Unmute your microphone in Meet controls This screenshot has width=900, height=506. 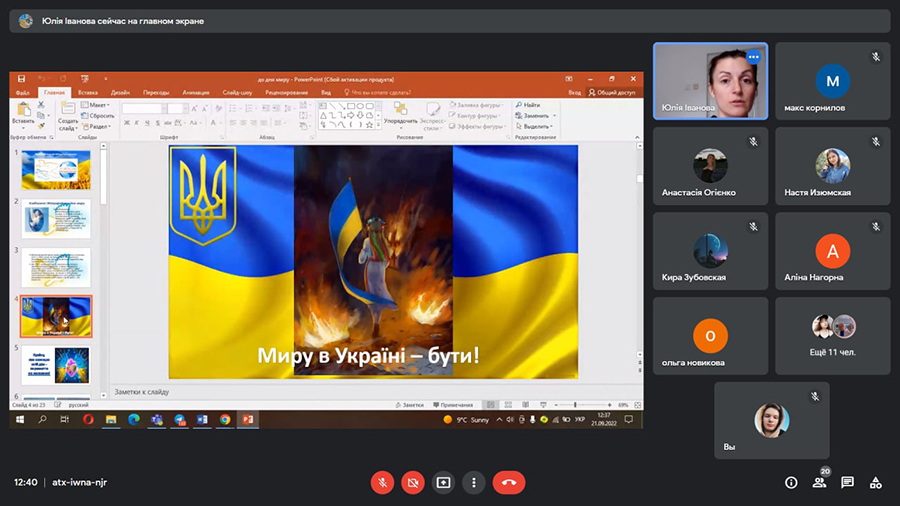[382, 482]
